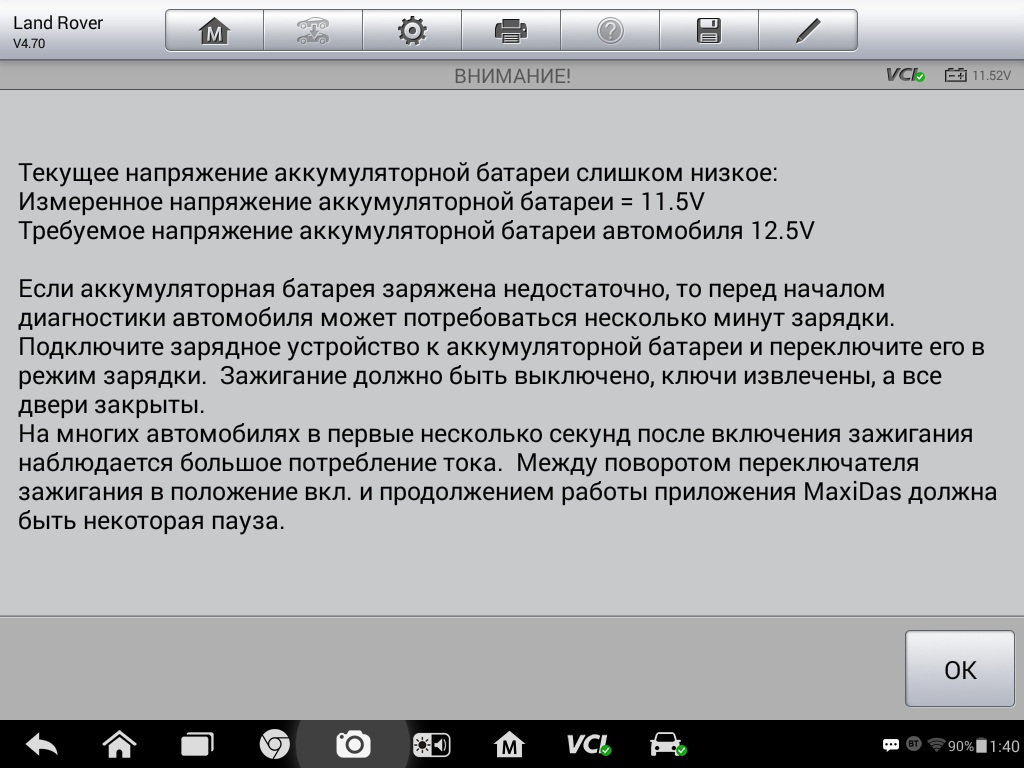Click the pencil edit icon
The image size is (1024, 768).
click(x=807, y=31)
